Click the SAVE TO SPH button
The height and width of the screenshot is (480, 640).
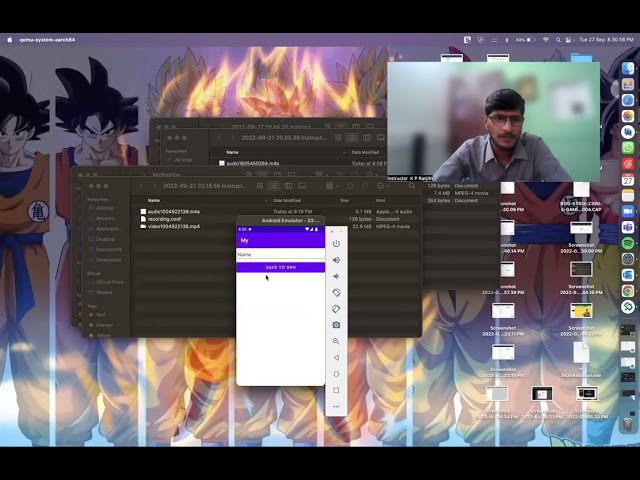tap(280, 267)
